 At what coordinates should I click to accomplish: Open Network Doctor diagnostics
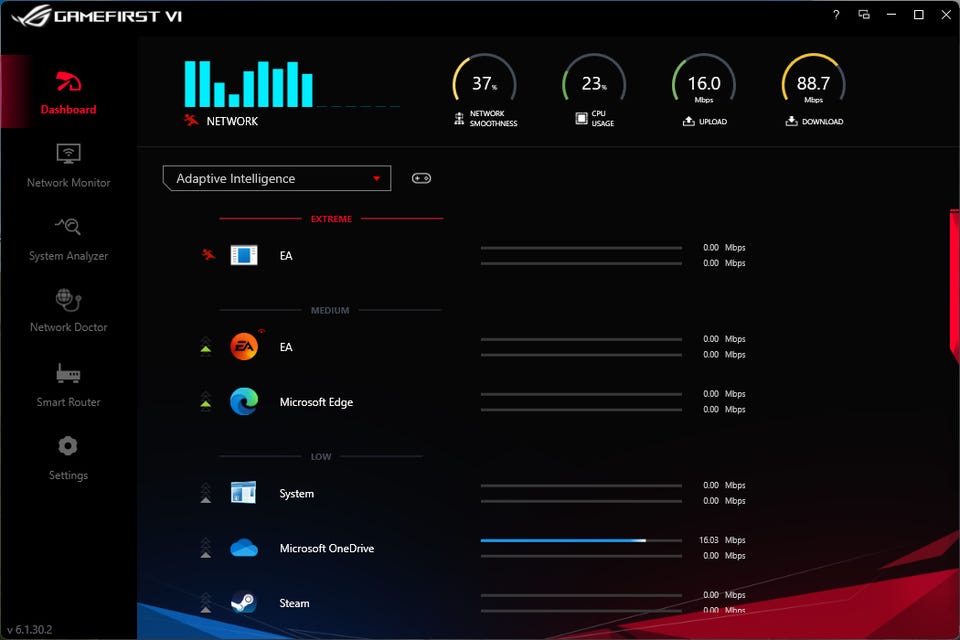[68, 311]
